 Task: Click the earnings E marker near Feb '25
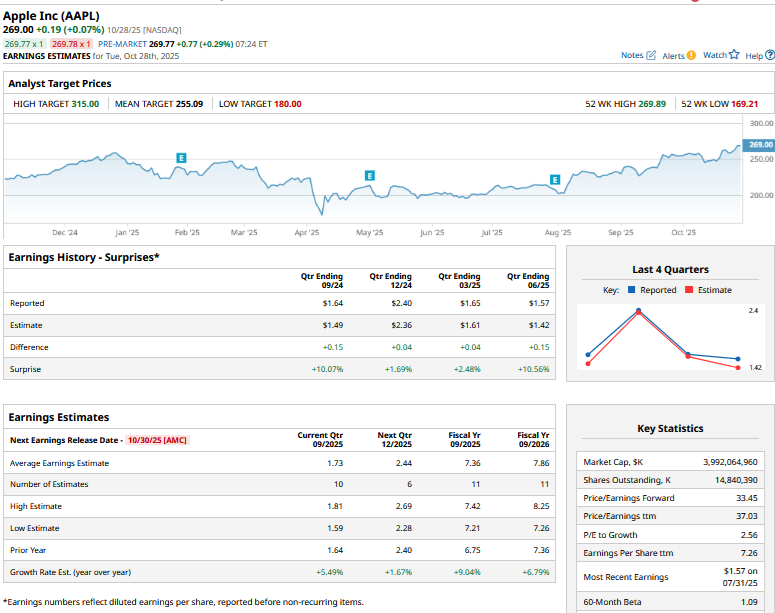click(x=181, y=158)
